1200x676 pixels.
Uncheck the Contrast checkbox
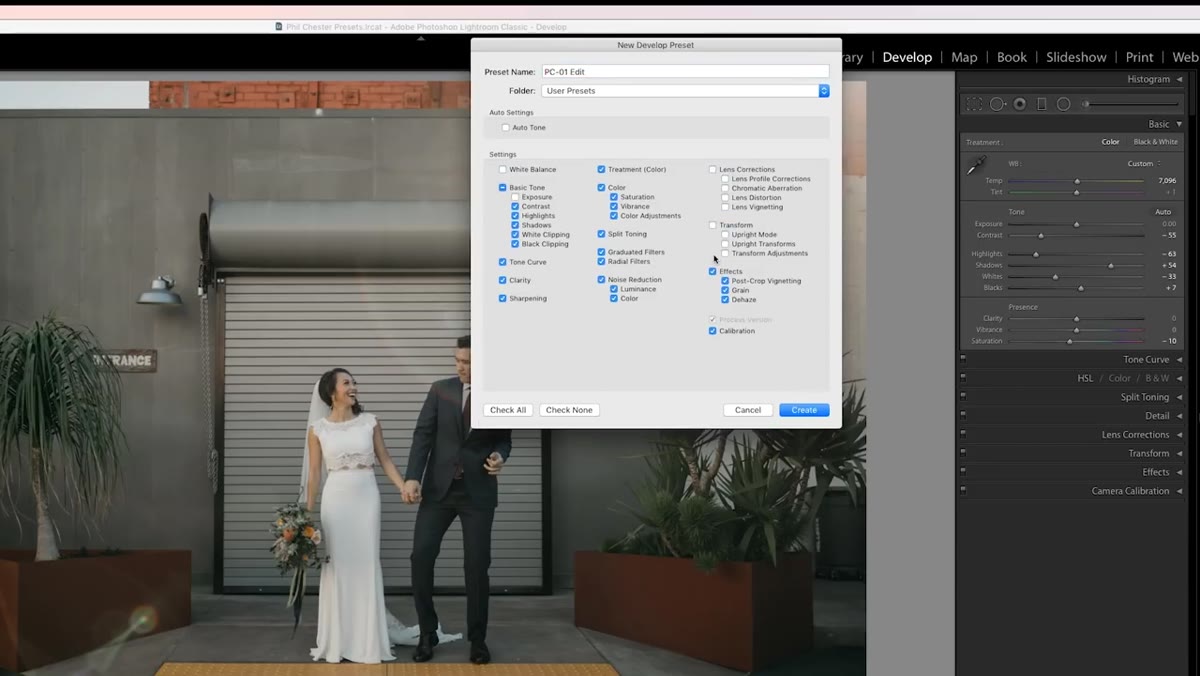tap(515, 206)
